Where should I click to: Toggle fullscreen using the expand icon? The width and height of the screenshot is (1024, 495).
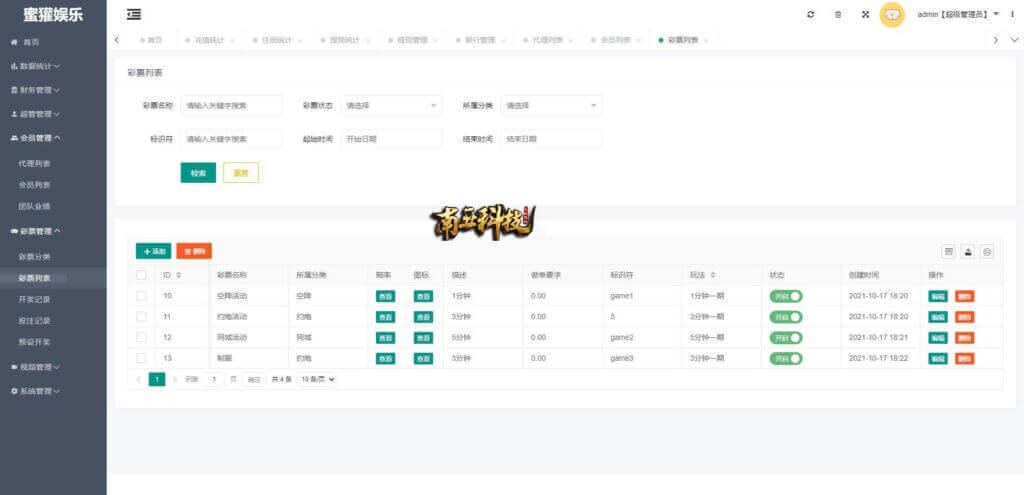point(865,14)
